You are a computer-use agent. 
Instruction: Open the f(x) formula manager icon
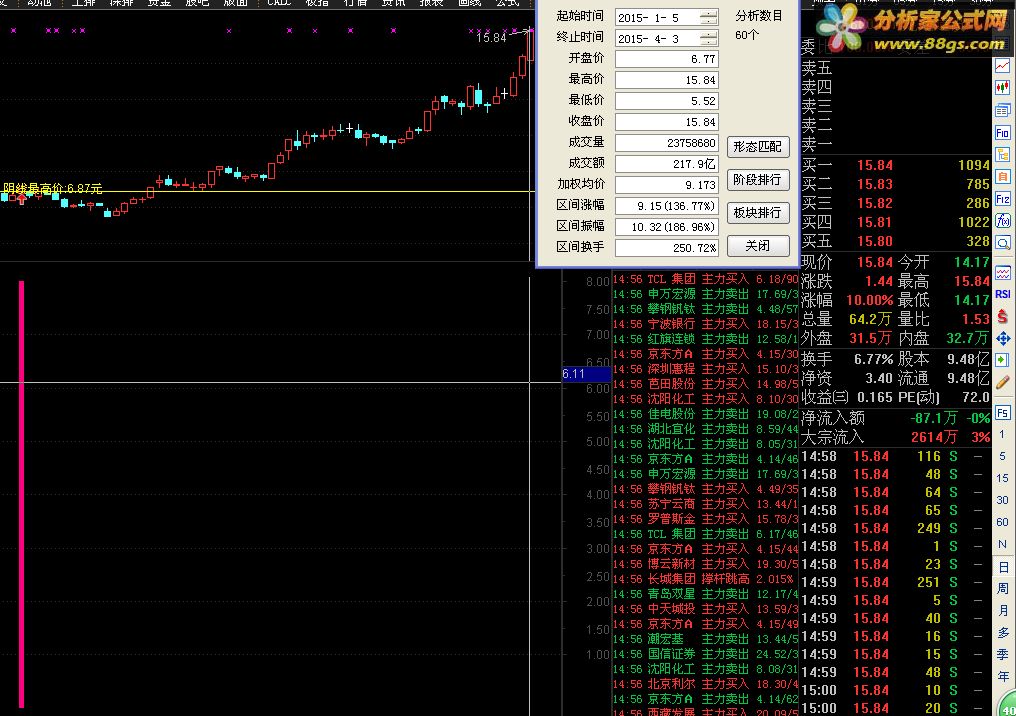point(1002,221)
